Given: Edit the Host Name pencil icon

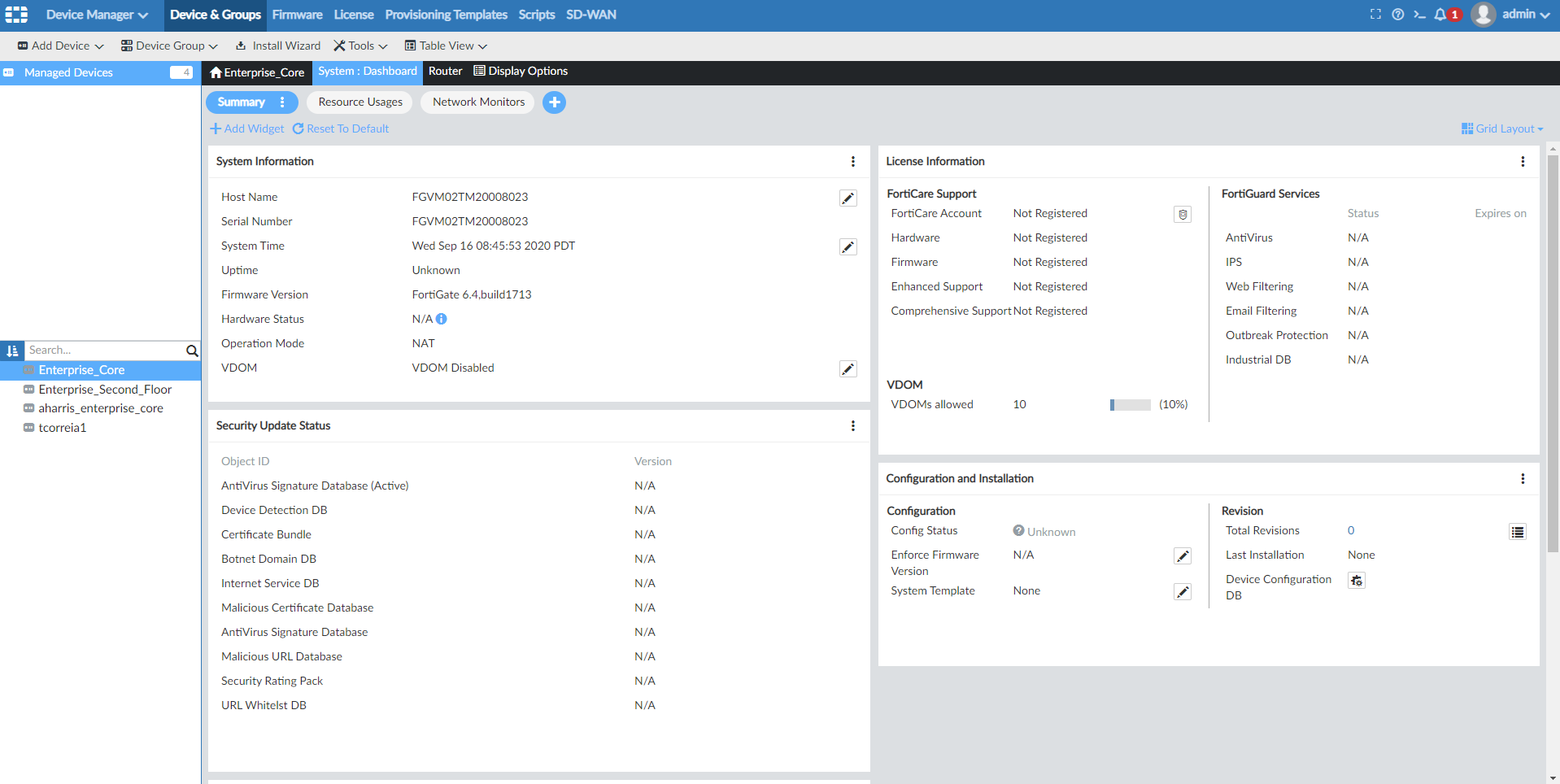Looking at the screenshot, I should (848, 198).
